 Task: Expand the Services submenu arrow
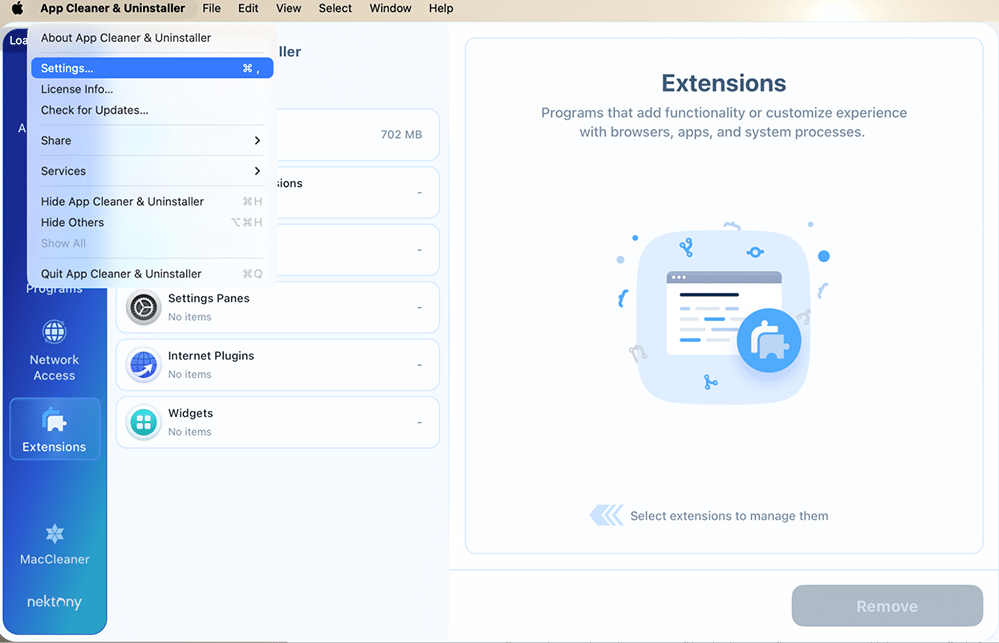tap(257, 171)
